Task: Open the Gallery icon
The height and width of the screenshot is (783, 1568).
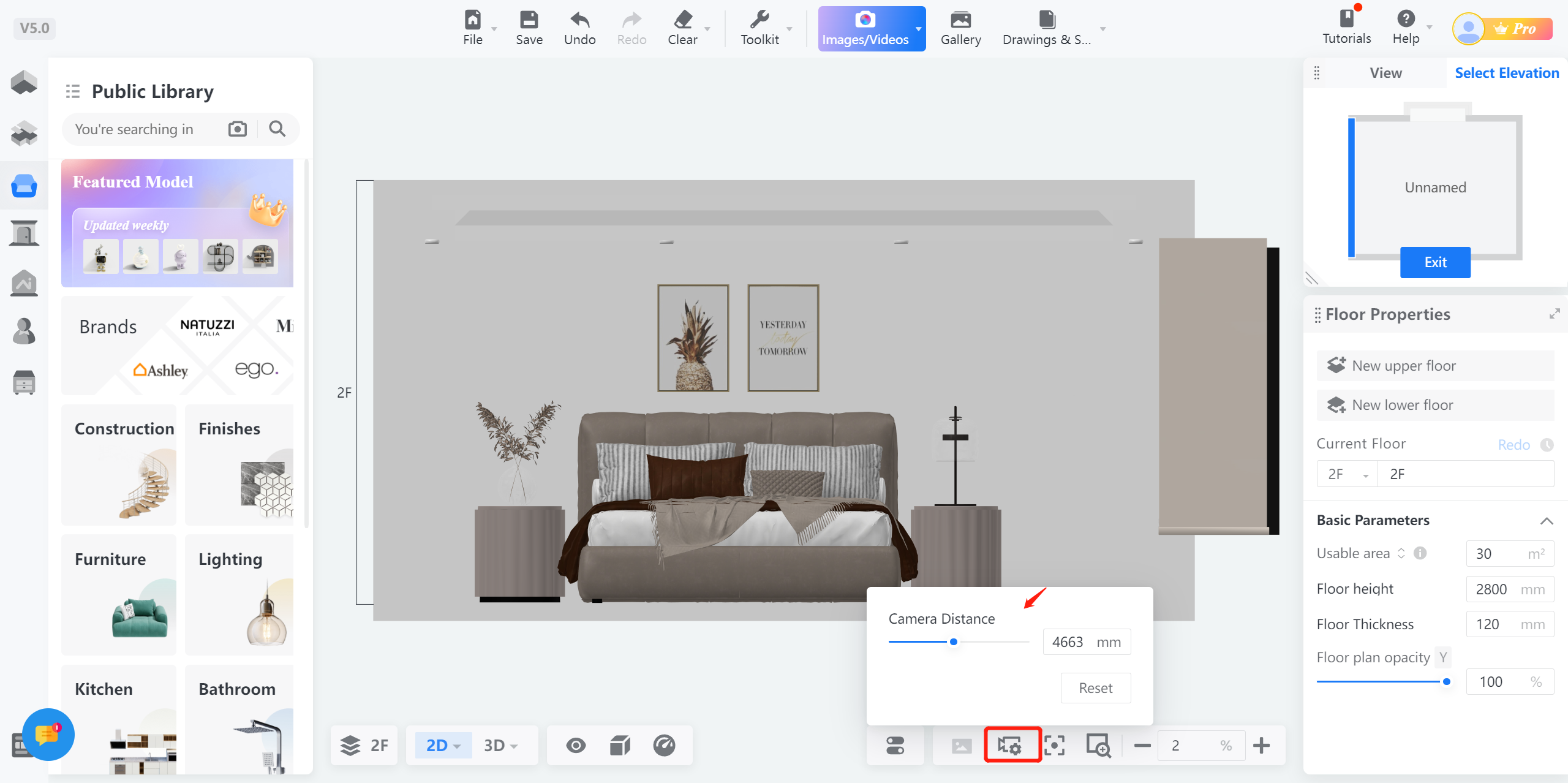Action: tap(960, 21)
